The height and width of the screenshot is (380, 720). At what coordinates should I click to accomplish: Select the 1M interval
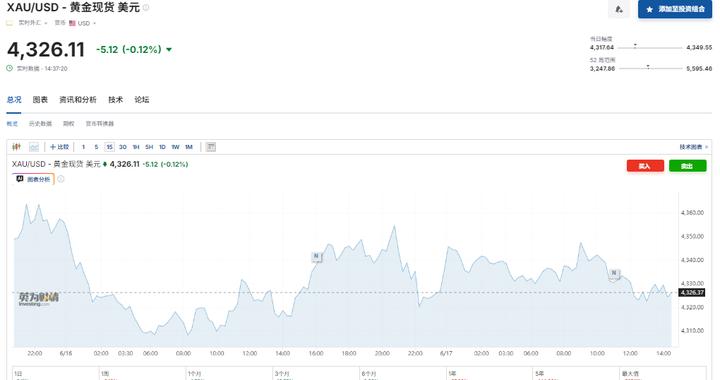(x=189, y=147)
